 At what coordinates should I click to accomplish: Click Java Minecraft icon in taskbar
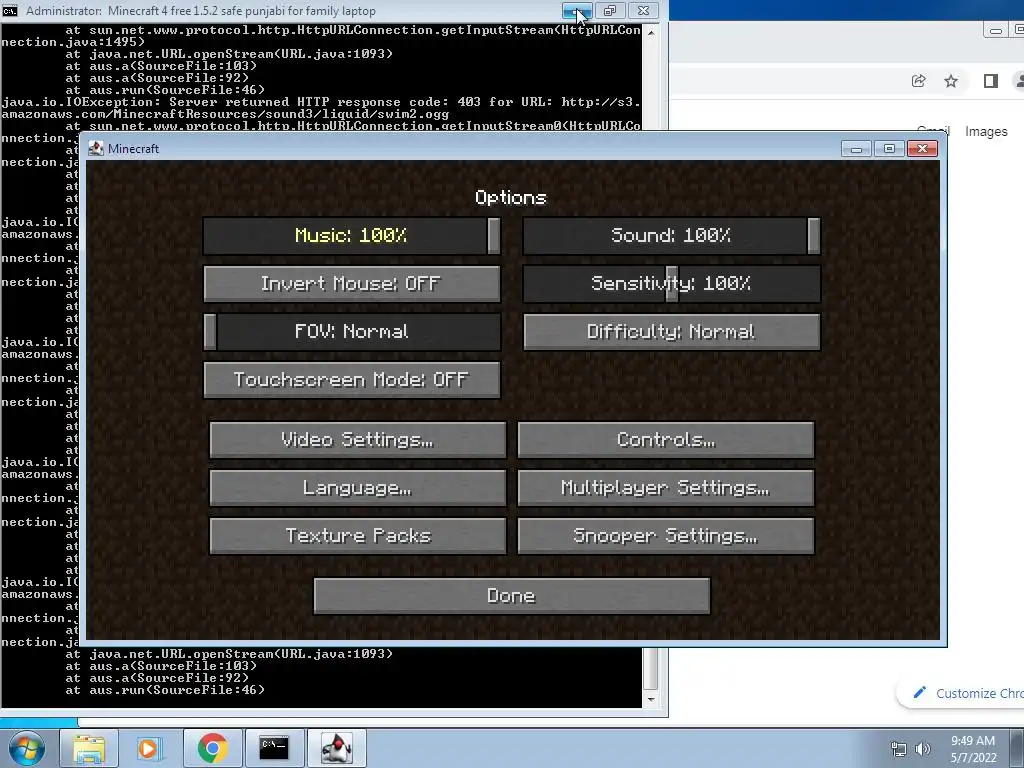pyautogui.click(x=336, y=748)
